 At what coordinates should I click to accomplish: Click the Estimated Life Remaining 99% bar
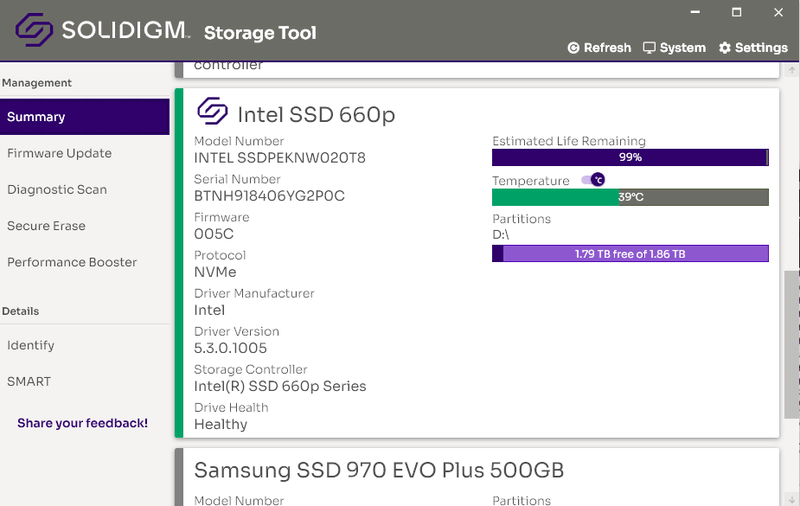[630, 158]
